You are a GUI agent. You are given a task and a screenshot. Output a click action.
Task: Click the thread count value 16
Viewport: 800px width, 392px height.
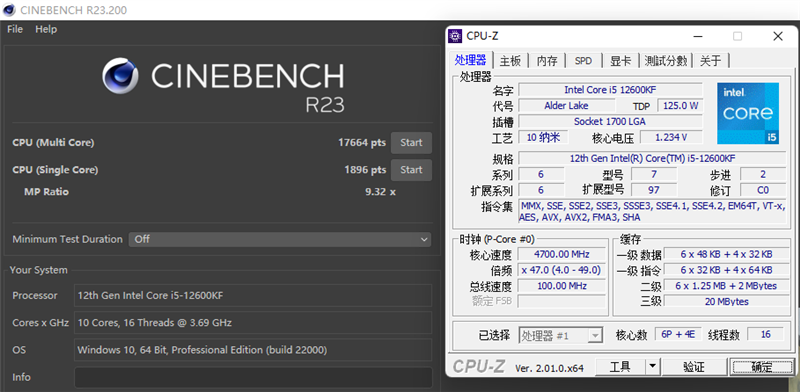[765, 334]
